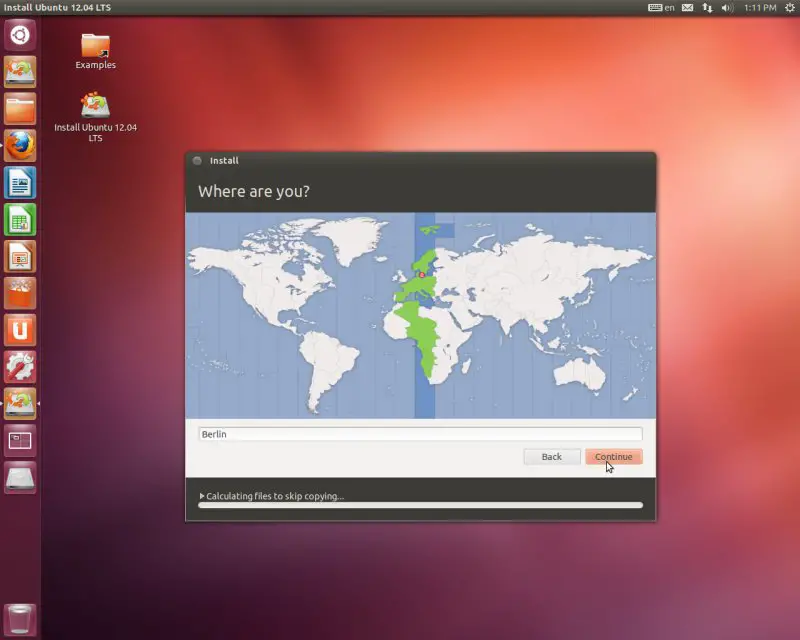Click the Continue button
This screenshot has height=640, width=800.
(614, 457)
